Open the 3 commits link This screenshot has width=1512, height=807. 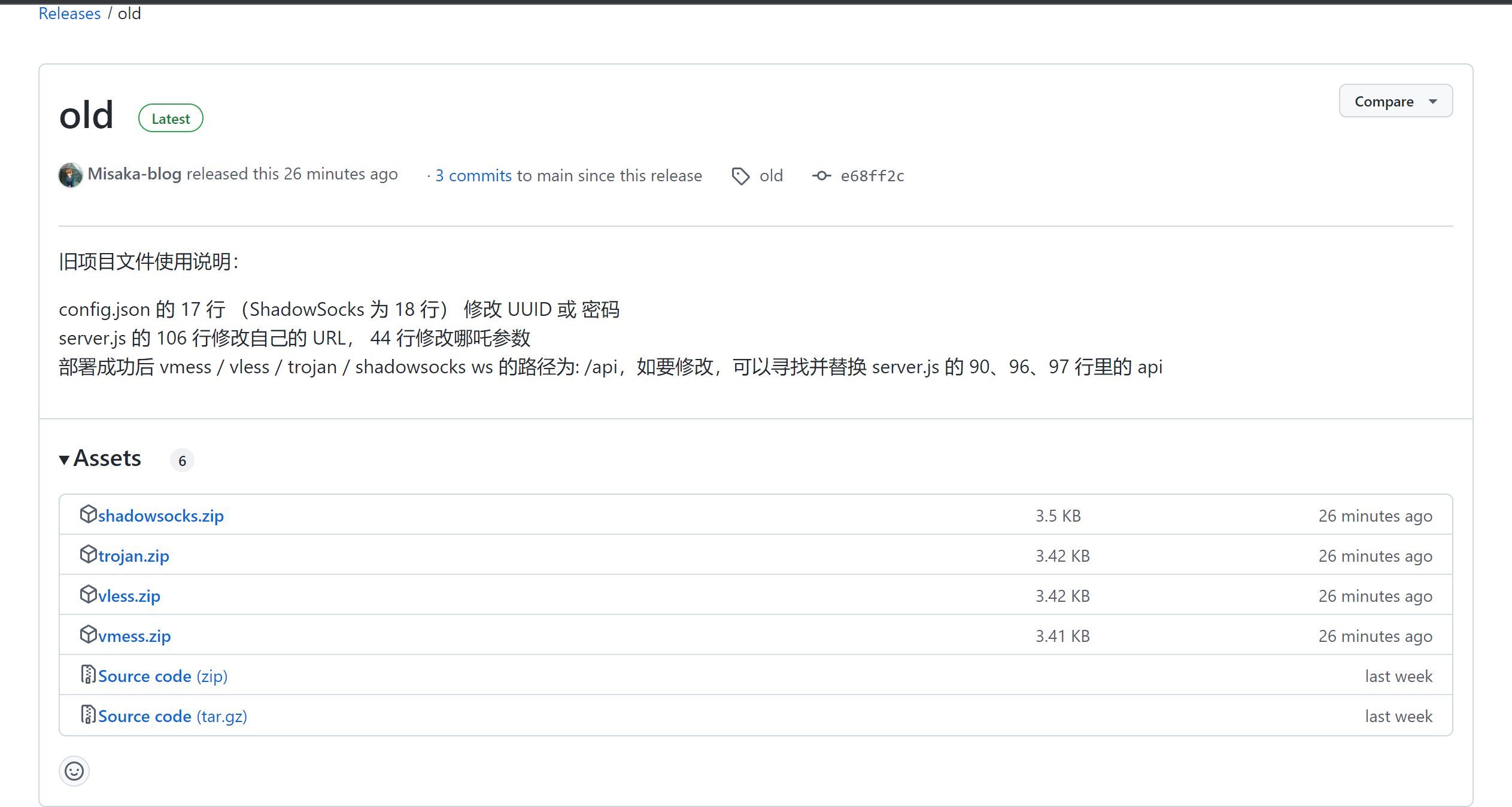coord(473,176)
